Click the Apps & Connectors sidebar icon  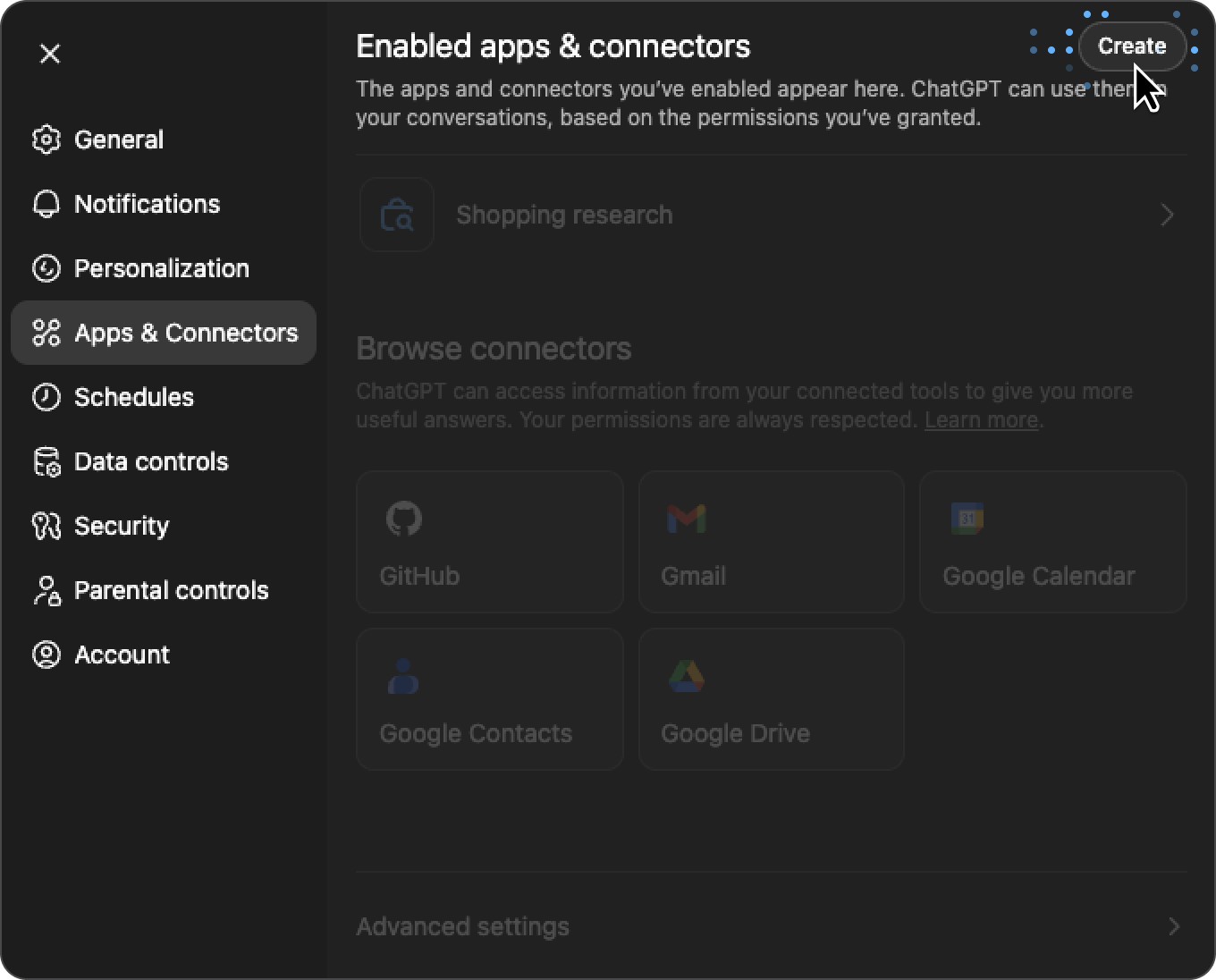(46, 333)
